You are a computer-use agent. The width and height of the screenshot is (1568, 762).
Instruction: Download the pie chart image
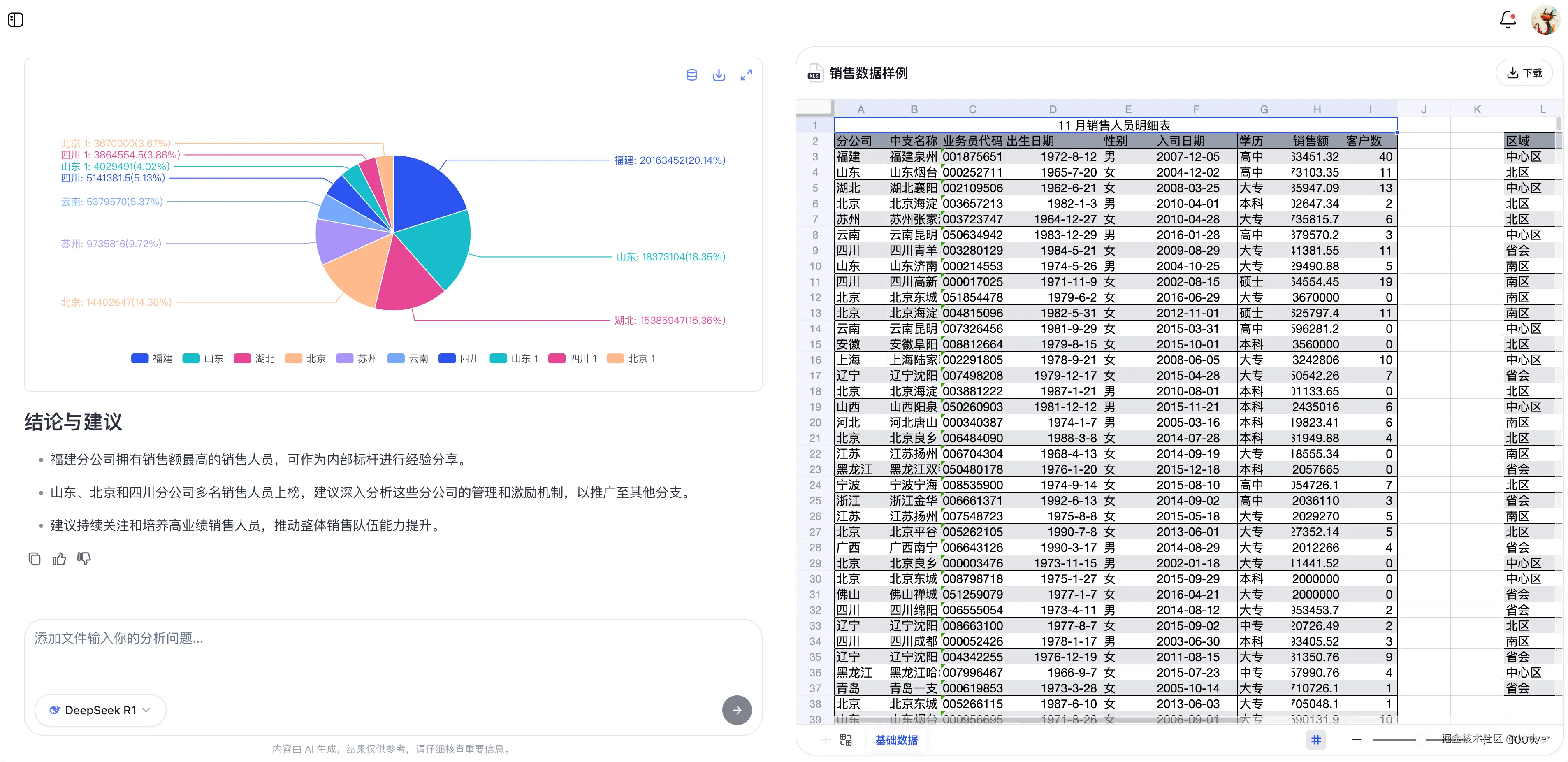[x=719, y=74]
